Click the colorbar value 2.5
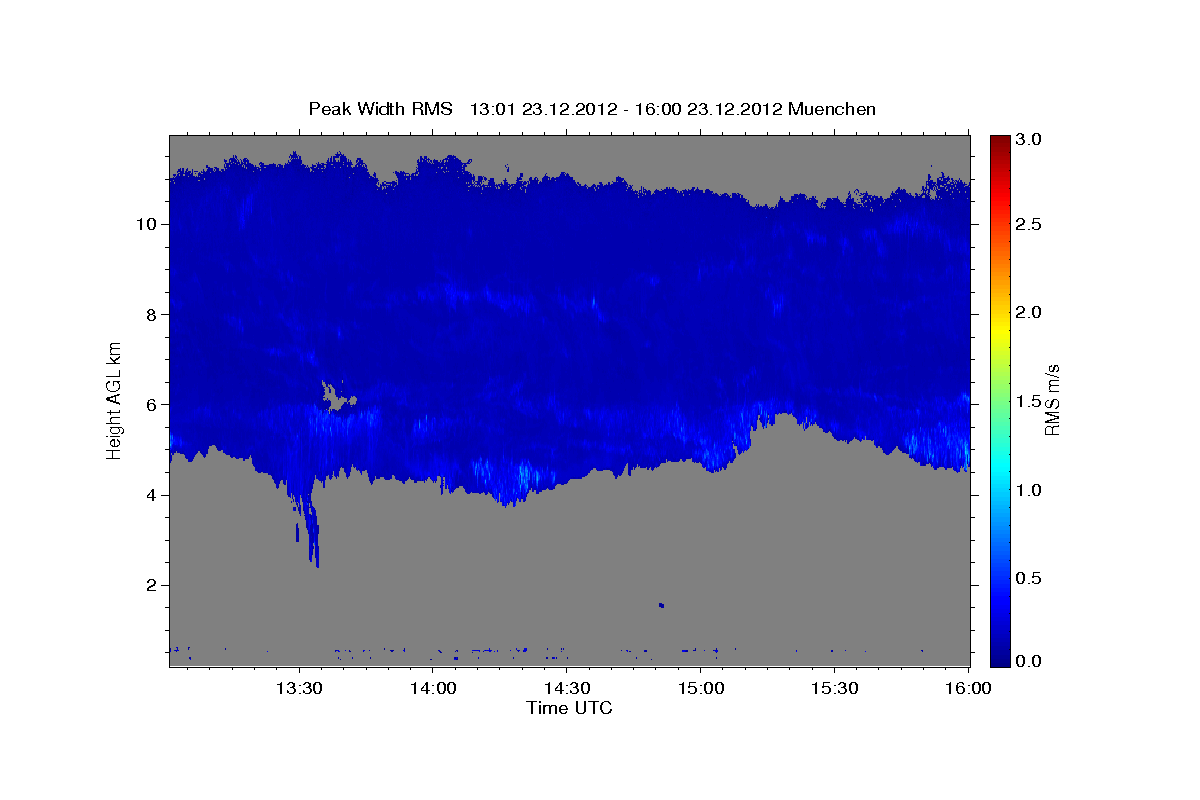 (1031, 224)
